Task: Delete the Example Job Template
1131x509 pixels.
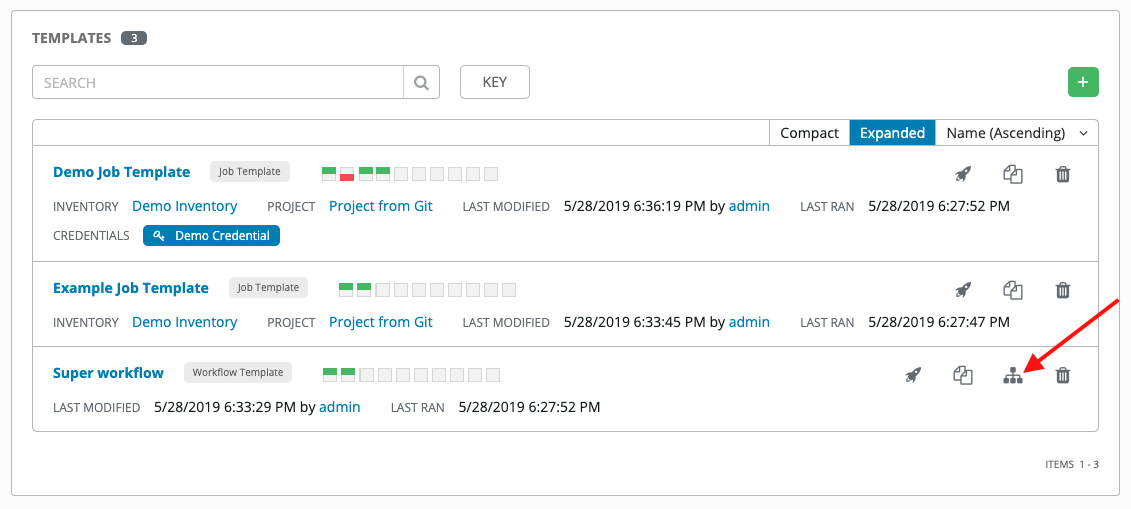Action: tap(1063, 290)
